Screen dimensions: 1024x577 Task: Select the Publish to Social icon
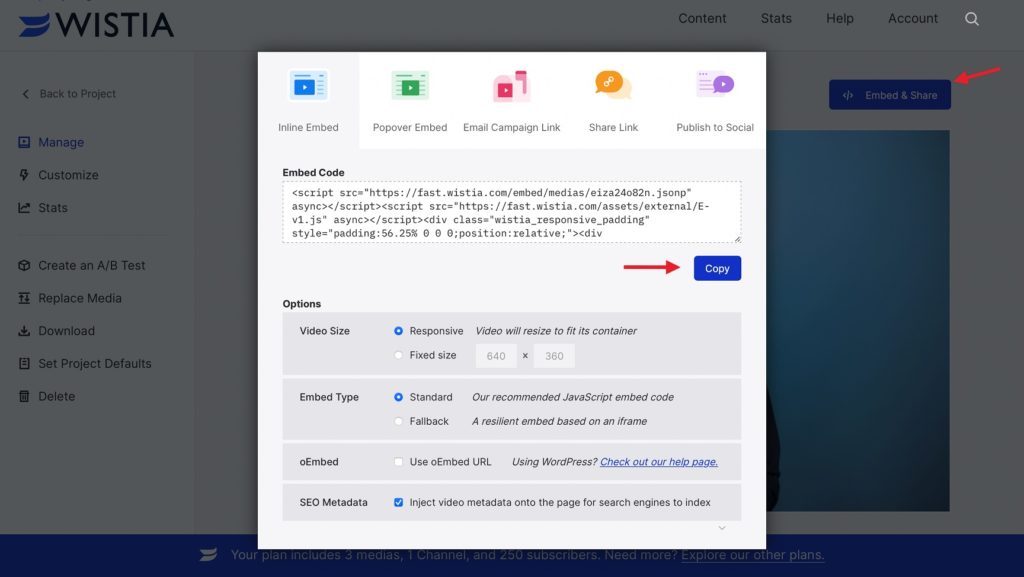coord(714,84)
